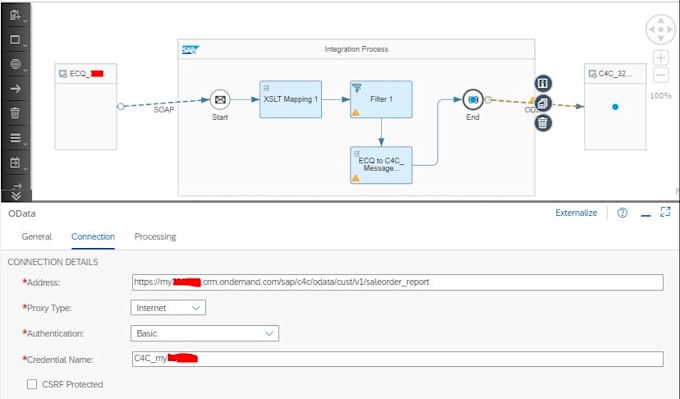Select the Filter 1 step
680x399 pixels.
381,99
